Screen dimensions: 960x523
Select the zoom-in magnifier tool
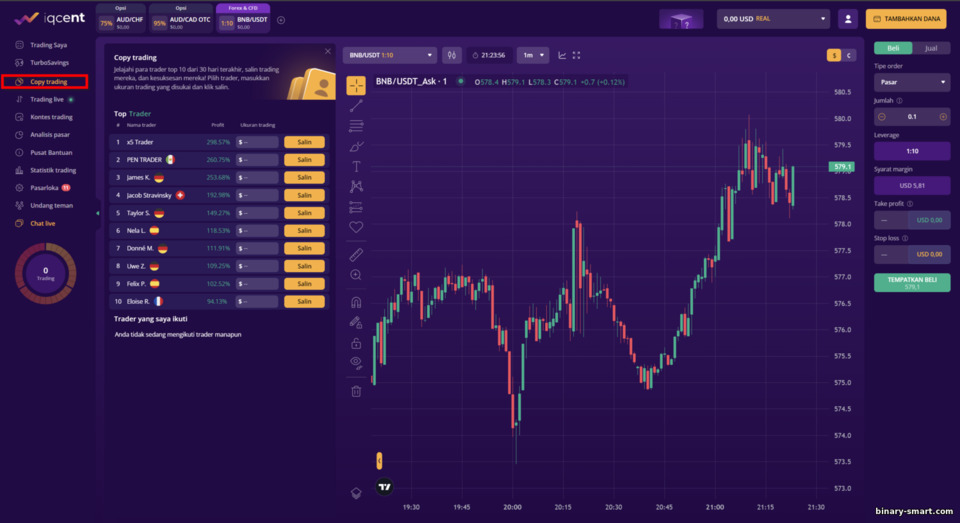(x=356, y=275)
